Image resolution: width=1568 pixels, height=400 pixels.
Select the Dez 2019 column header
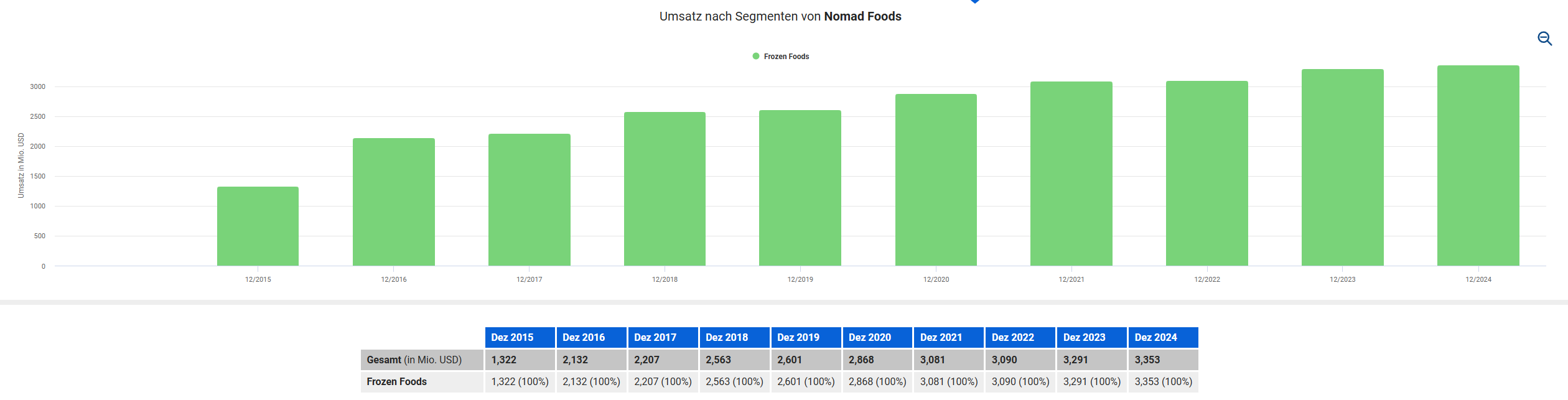click(x=806, y=337)
